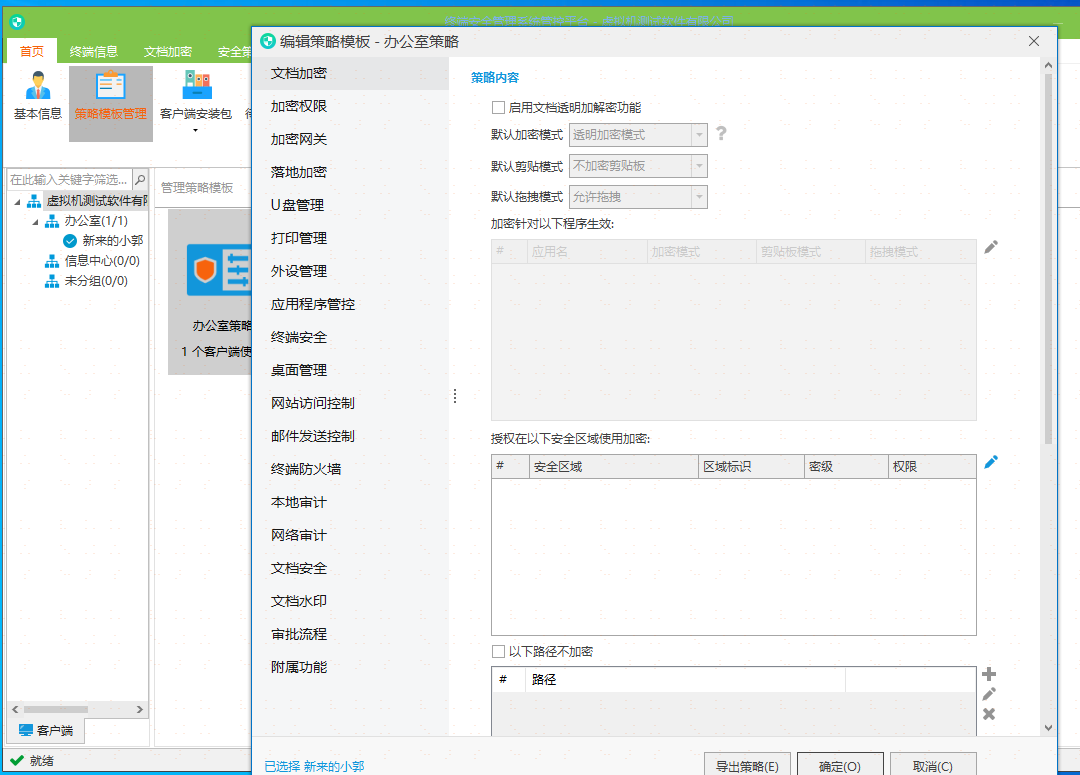
Task: Toggle 以下路径不加密 checkbox
Action: click(499, 652)
